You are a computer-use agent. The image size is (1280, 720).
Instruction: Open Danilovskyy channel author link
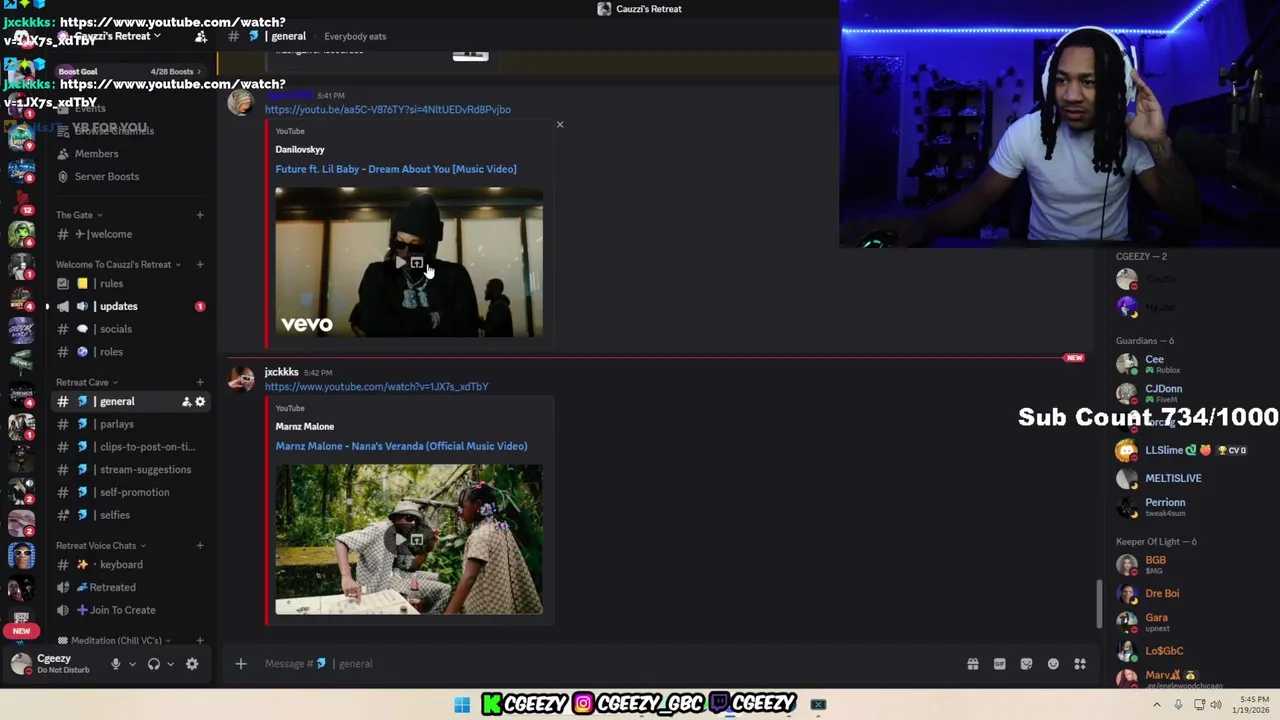point(300,149)
